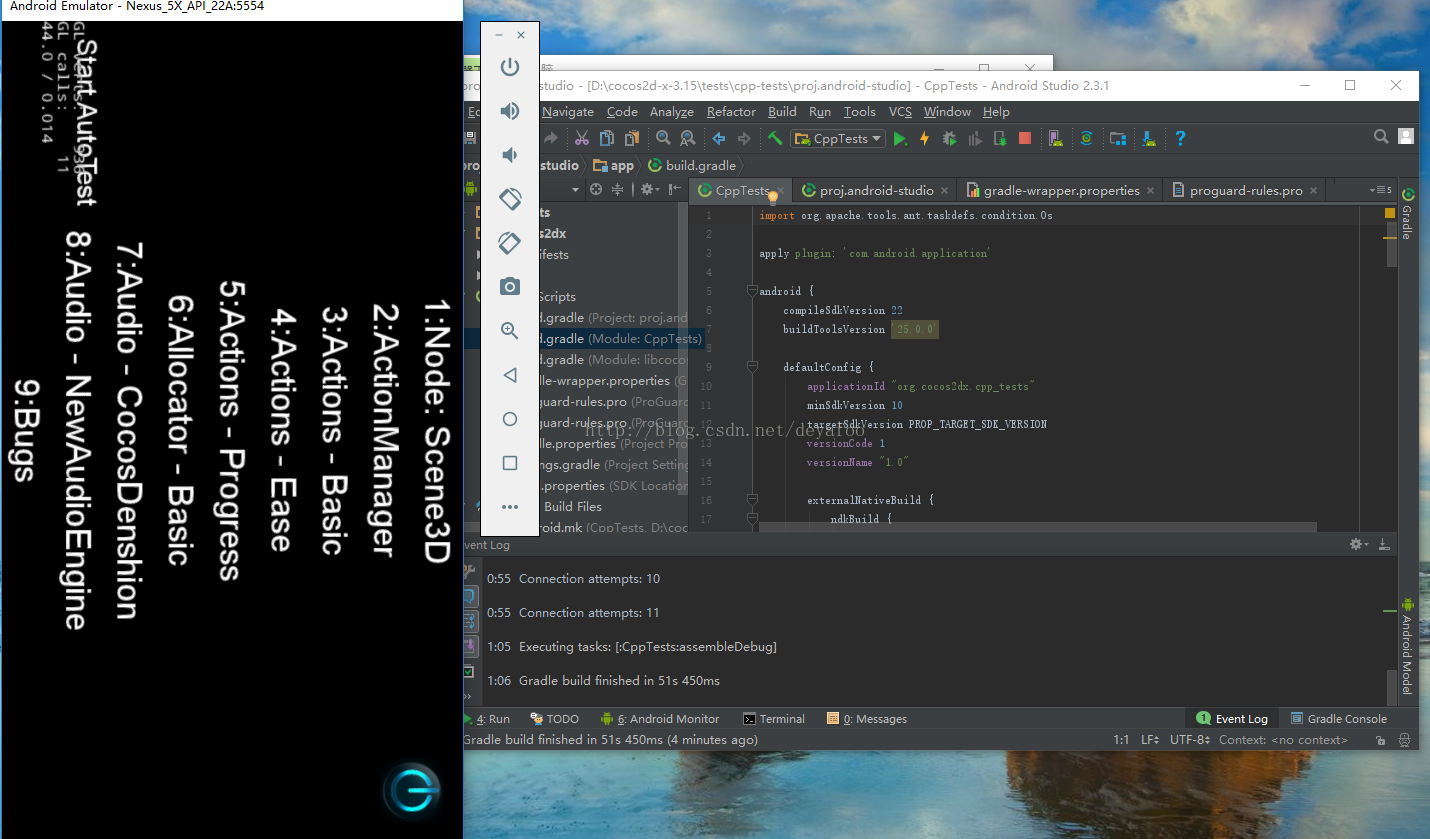Show hidden editor tabs list dropdown

click(1380, 190)
